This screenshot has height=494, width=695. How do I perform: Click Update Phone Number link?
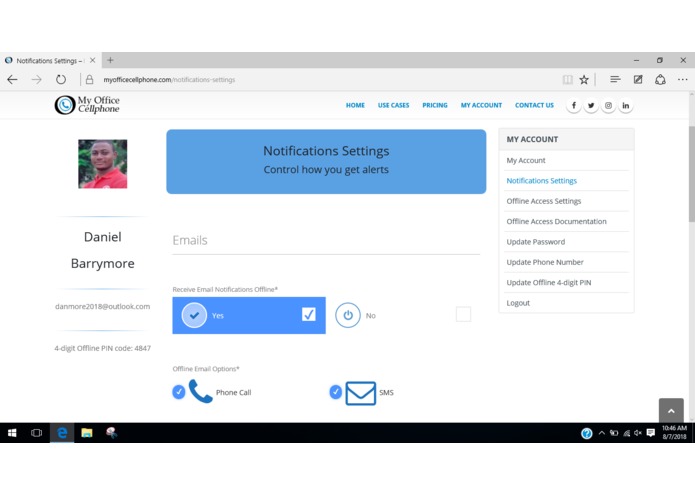545,262
